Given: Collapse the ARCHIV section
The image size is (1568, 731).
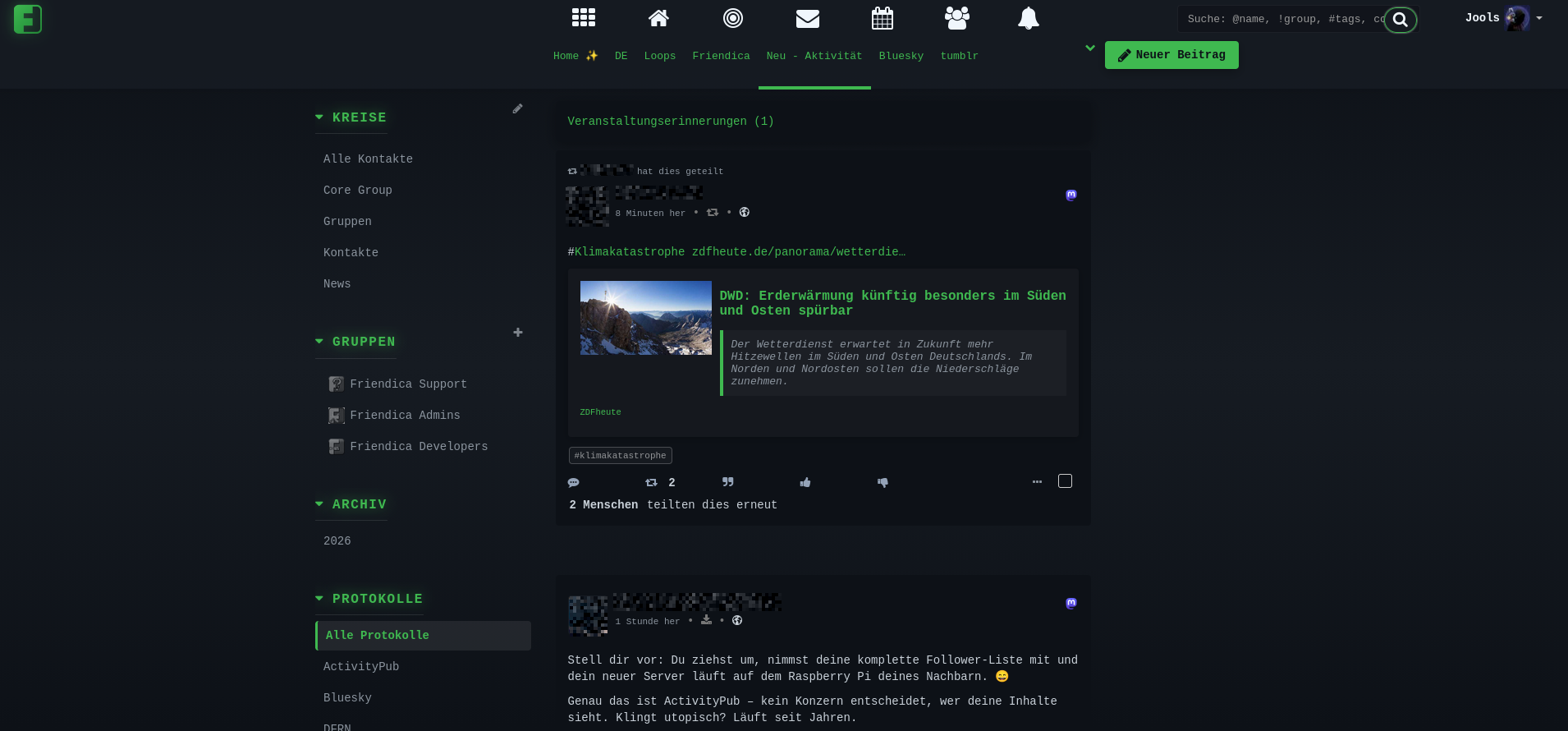Looking at the screenshot, I should 351,504.
